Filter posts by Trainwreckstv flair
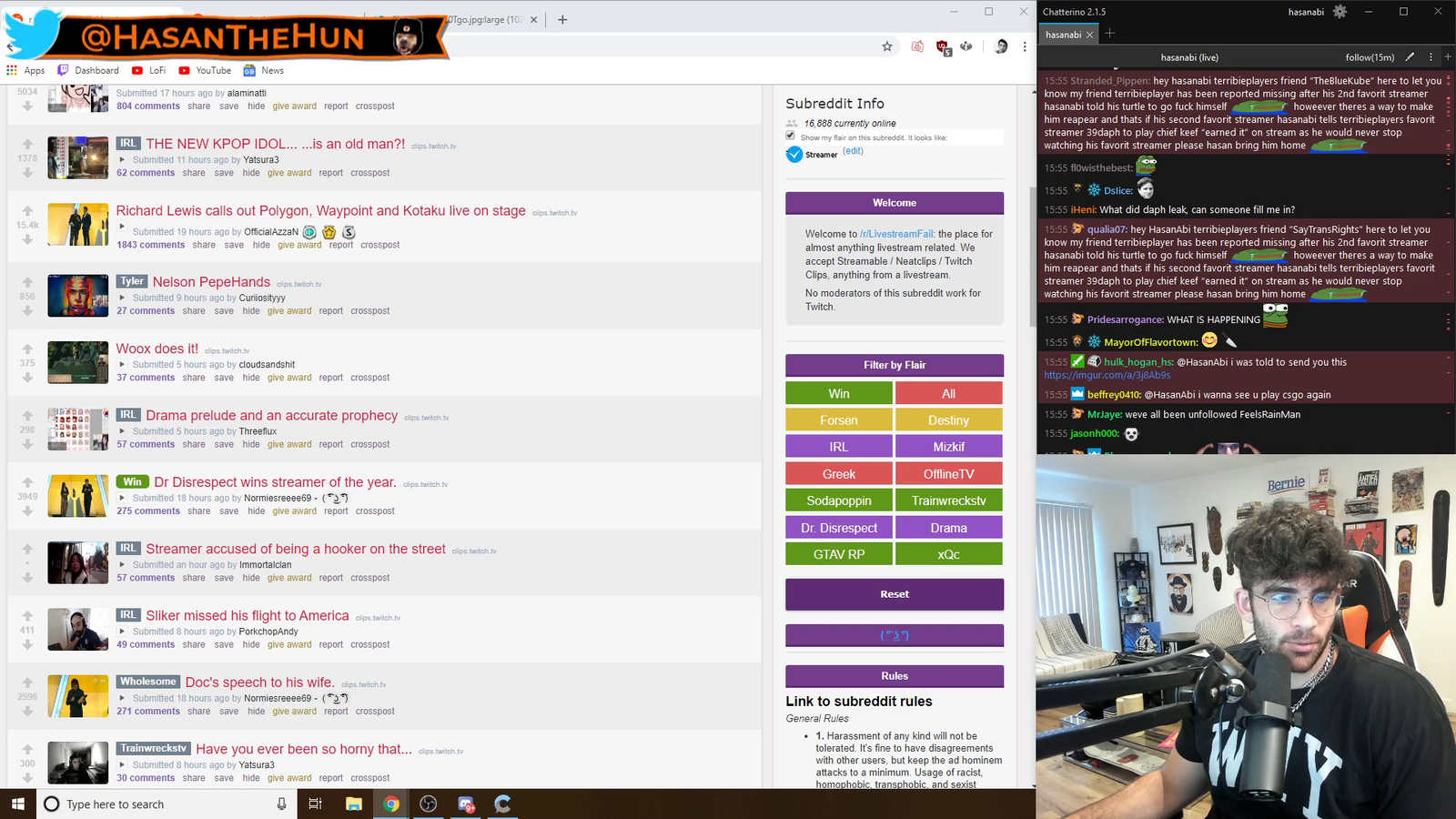Image resolution: width=1456 pixels, height=819 pixels. tap(948, 500)
